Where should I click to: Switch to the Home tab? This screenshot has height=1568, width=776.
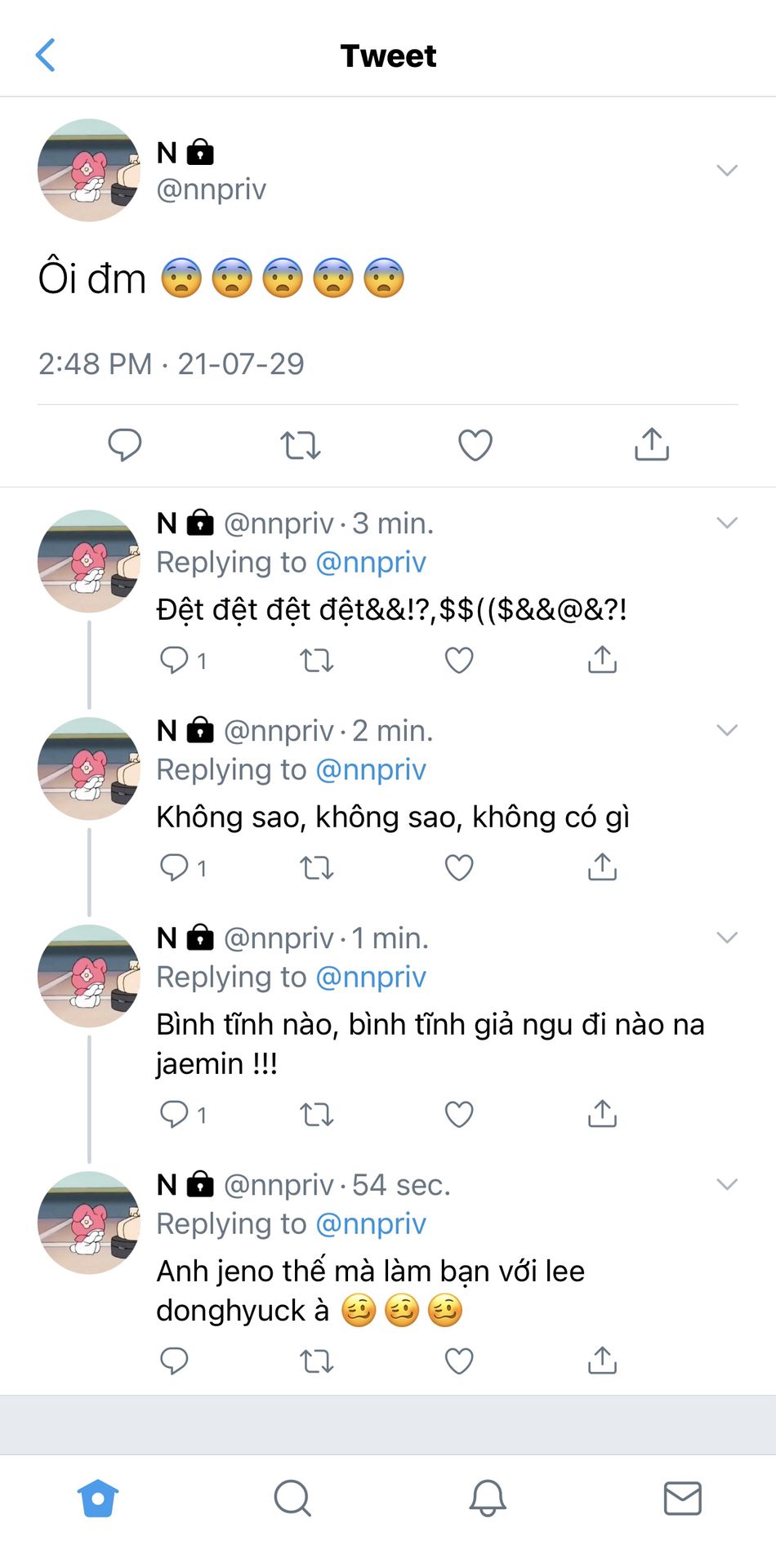pos(98,1499)
